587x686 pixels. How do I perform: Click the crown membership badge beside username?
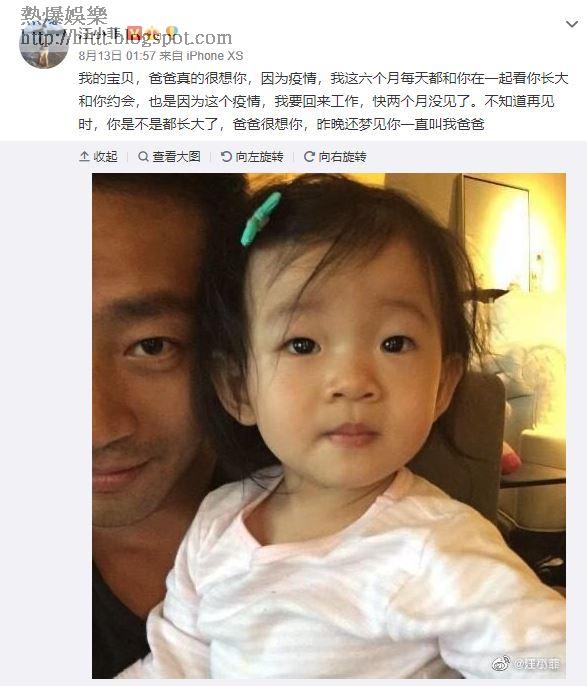coord(153,32)
